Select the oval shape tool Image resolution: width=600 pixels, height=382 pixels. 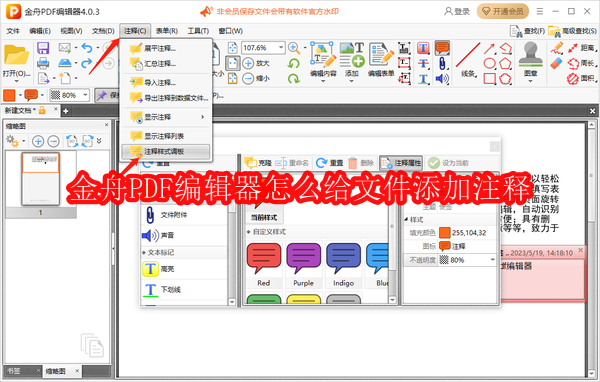[489, 64]
